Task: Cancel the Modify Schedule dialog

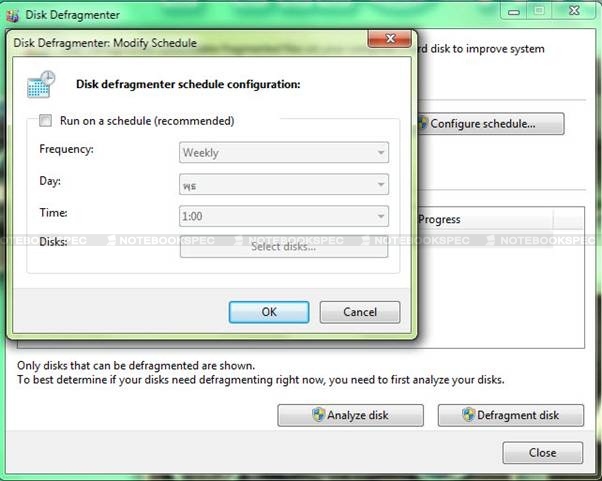Action: tap(360, 312)
